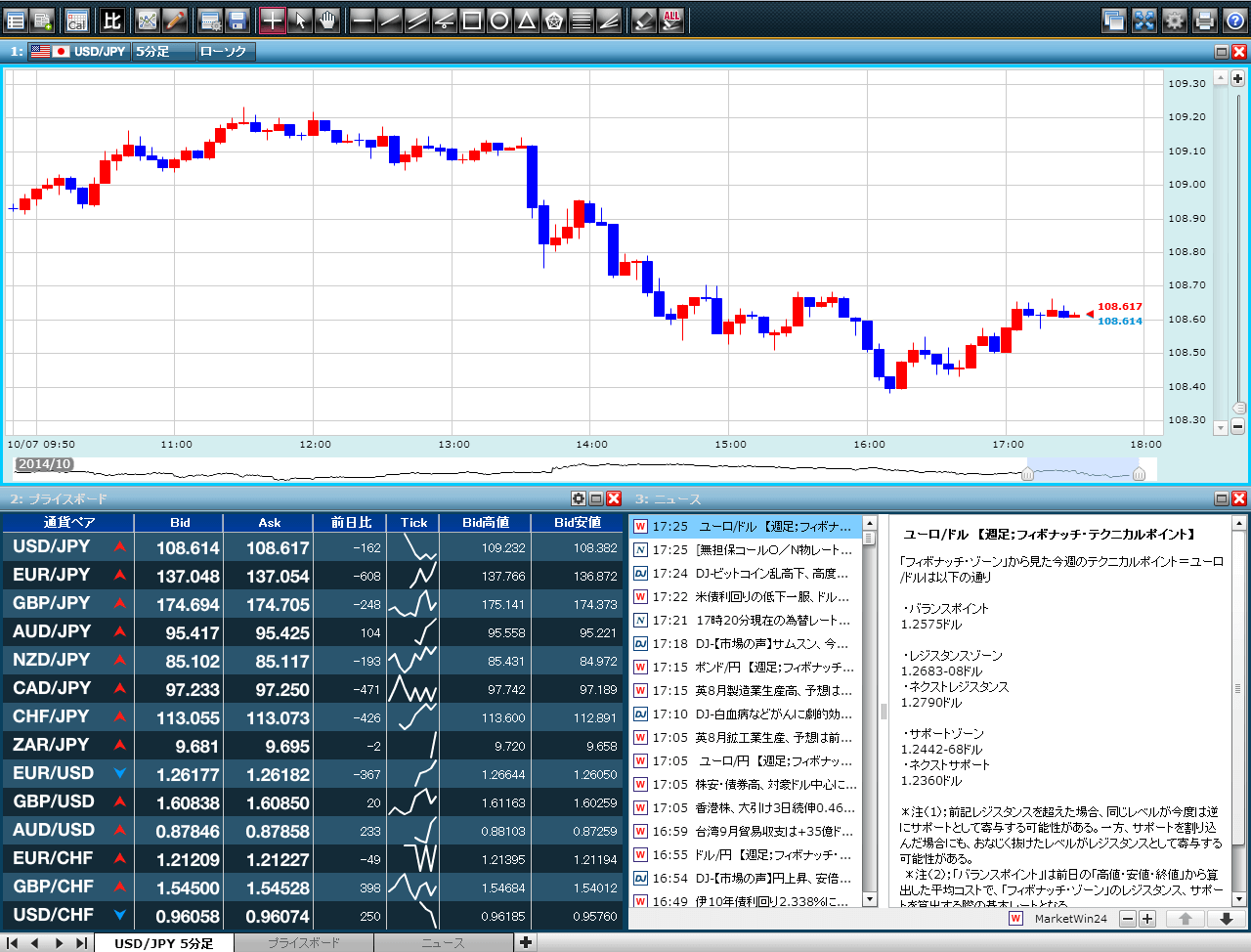The width and height of the screenshot is (1251, 952).
Task: Select the EUR/JPY row in price board
Action: 313,576
